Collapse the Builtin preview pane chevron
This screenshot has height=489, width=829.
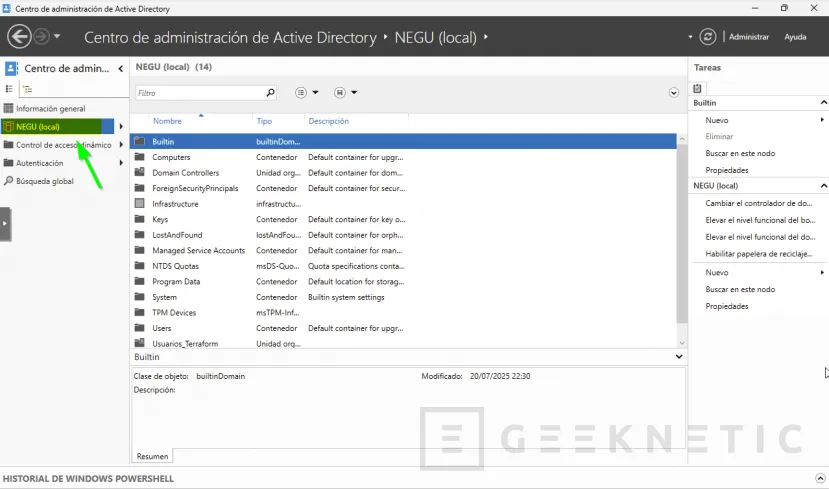tap(679, 357)
